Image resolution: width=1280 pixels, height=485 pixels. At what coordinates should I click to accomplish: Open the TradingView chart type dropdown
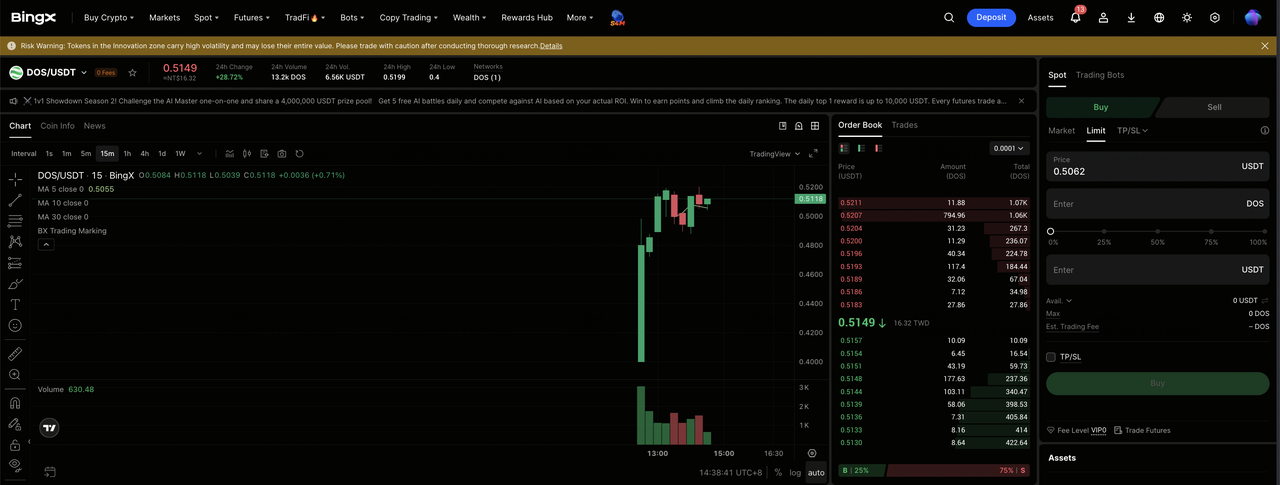coord(774,153)
